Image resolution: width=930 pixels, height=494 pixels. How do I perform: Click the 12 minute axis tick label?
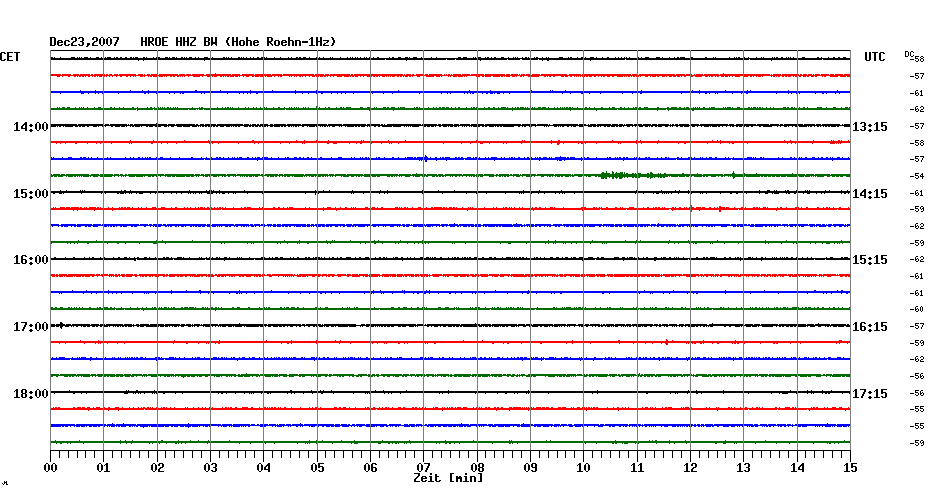coord(690,467)
